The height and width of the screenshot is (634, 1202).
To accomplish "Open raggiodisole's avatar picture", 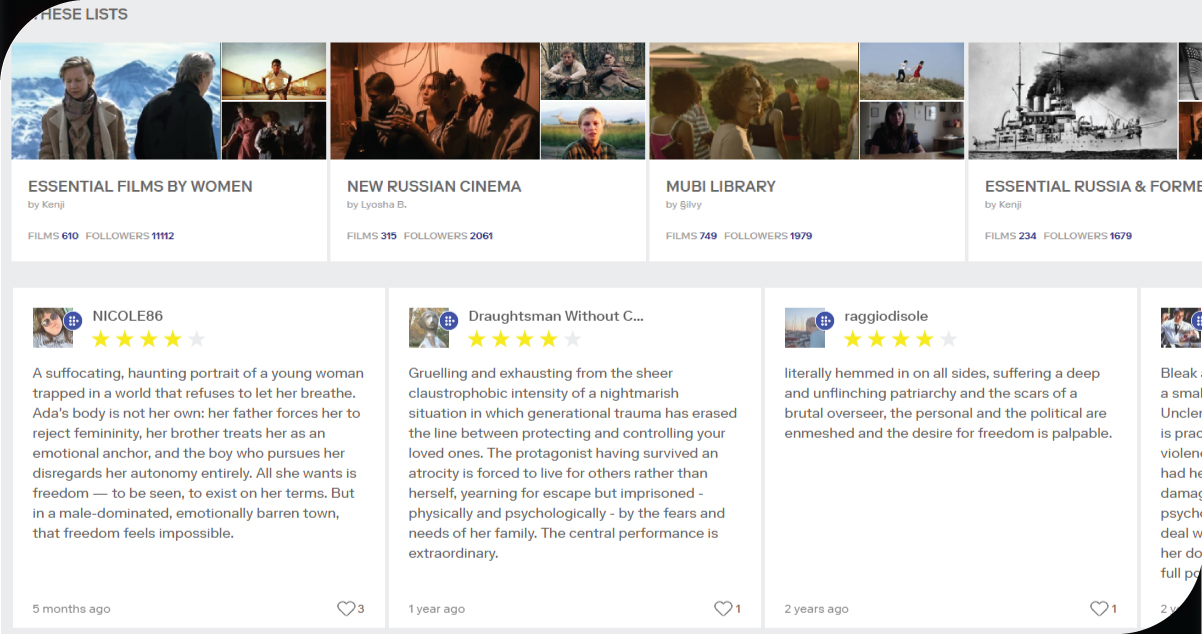I will coord(803,328).
